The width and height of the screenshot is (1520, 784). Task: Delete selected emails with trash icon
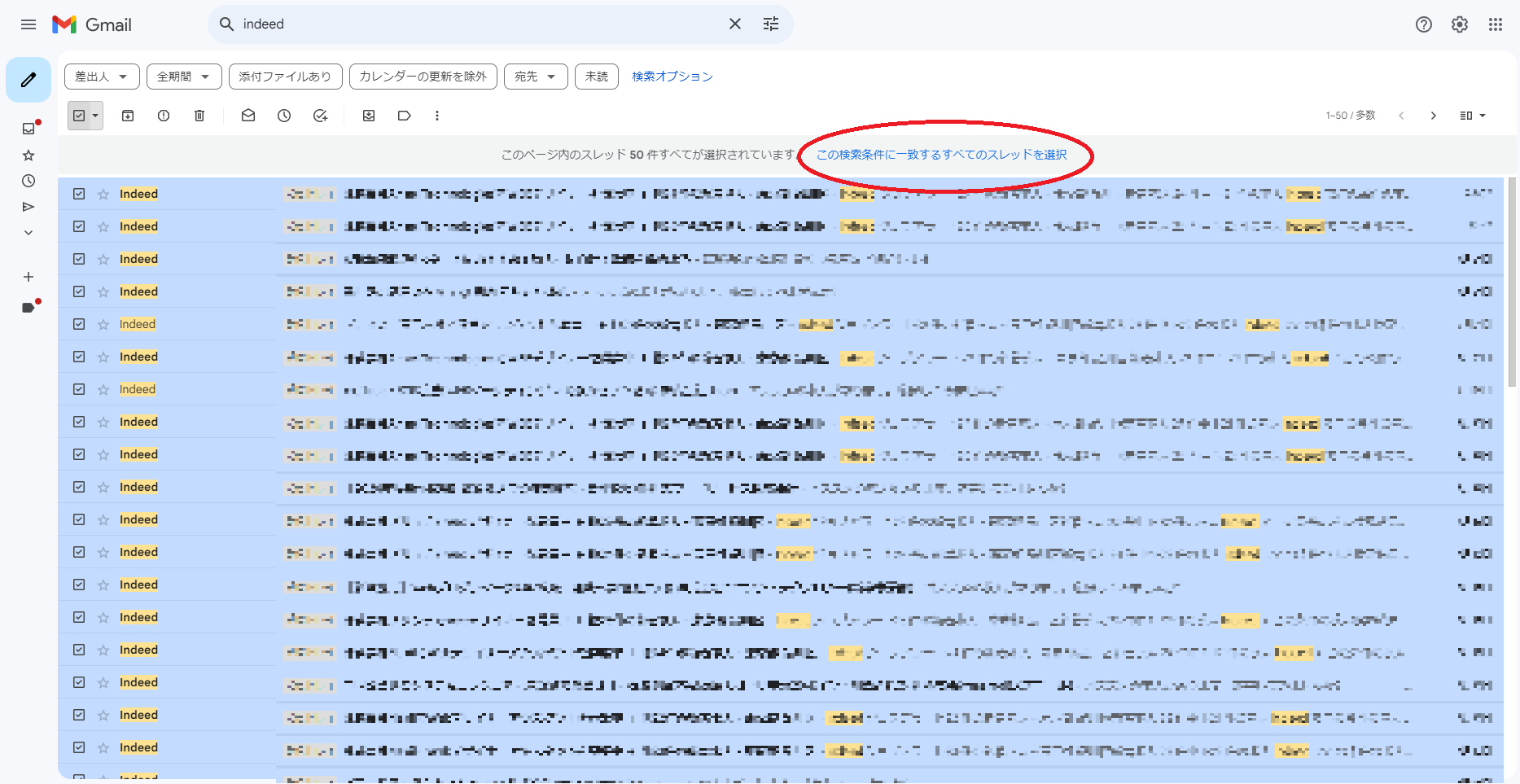[x=199, y=116]
